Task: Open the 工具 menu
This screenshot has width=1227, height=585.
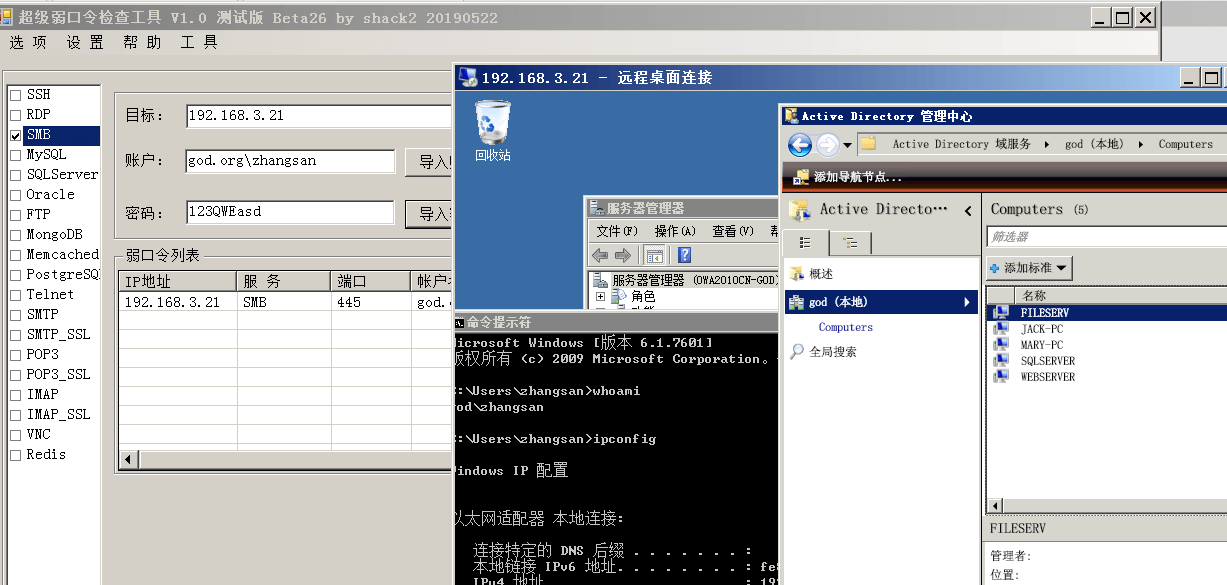Action: [x=199, y=42]
